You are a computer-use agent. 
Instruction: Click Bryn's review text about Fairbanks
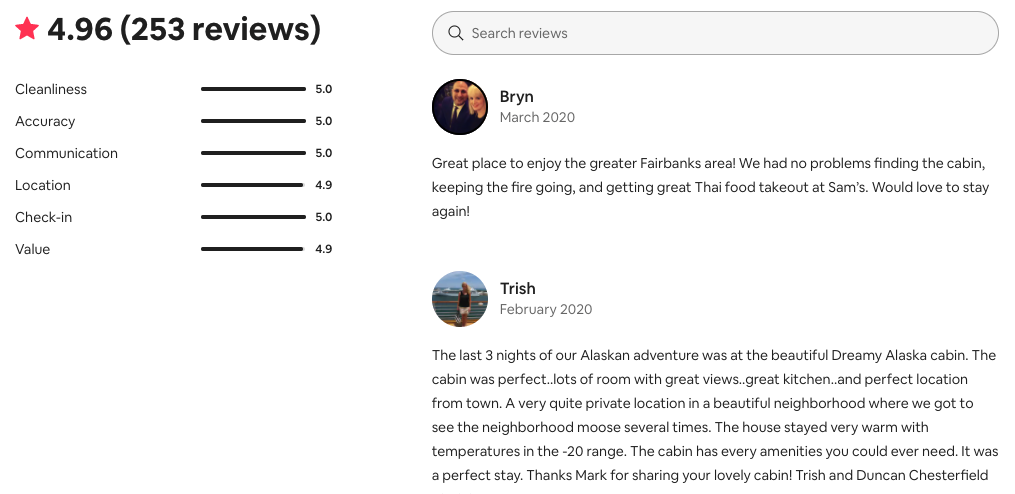tap(710, 187)
